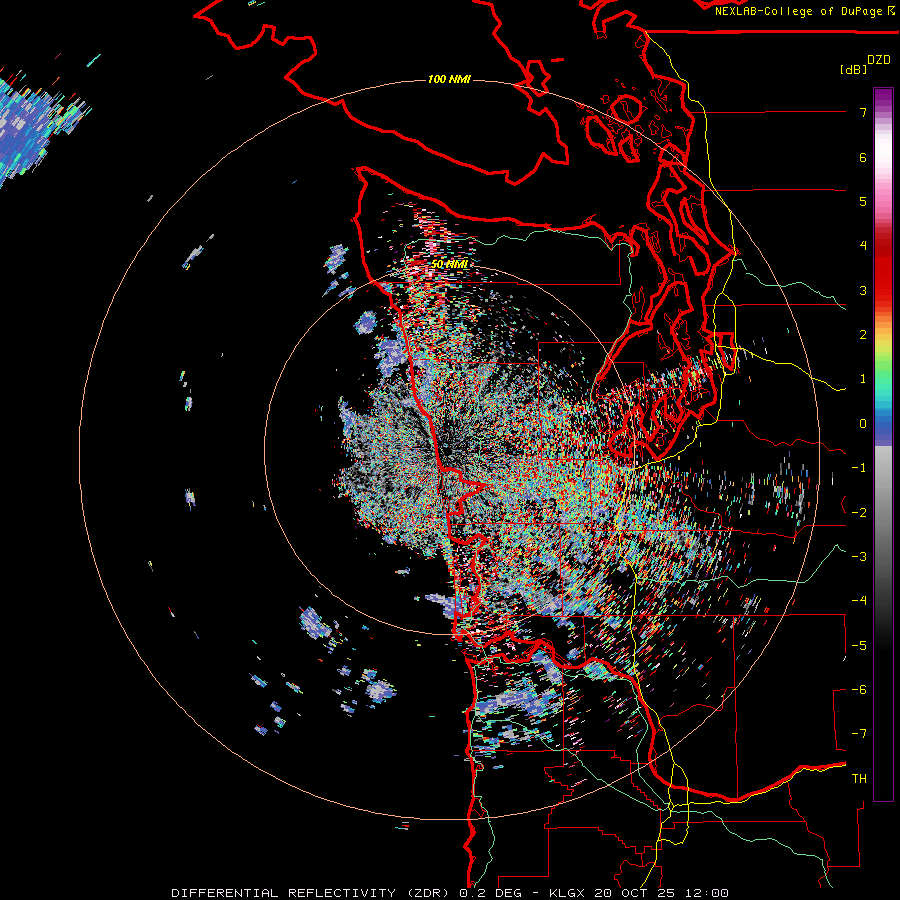Click the -2 value on the scale

859,512
